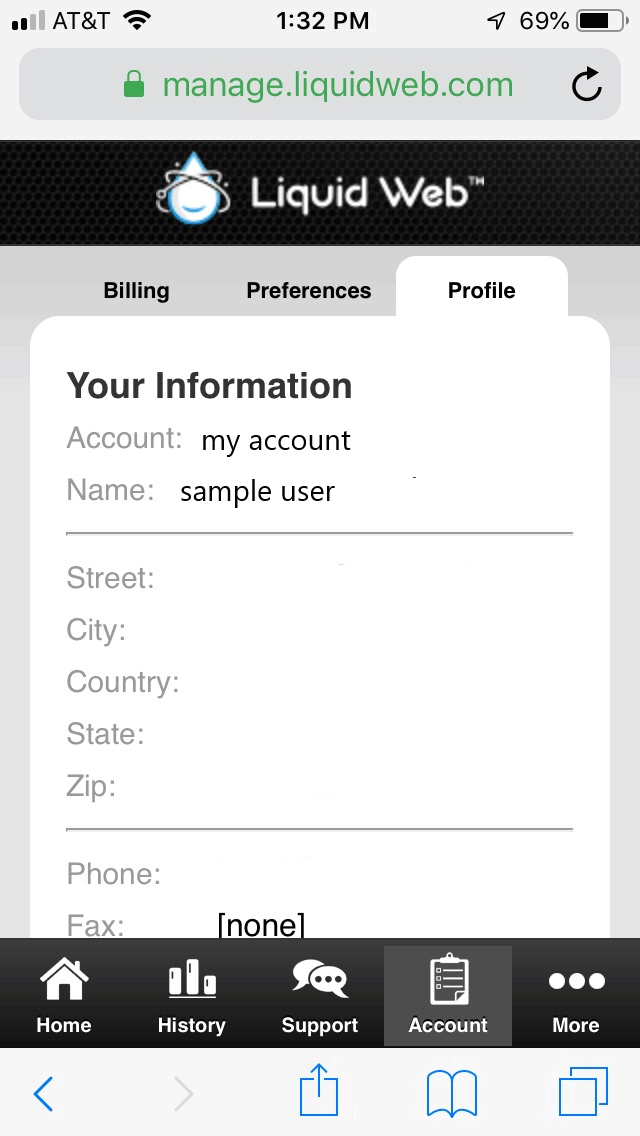Tap the Name field showing sample user
The height and width of the screenshot is (1136, 640).
[256, 490]
